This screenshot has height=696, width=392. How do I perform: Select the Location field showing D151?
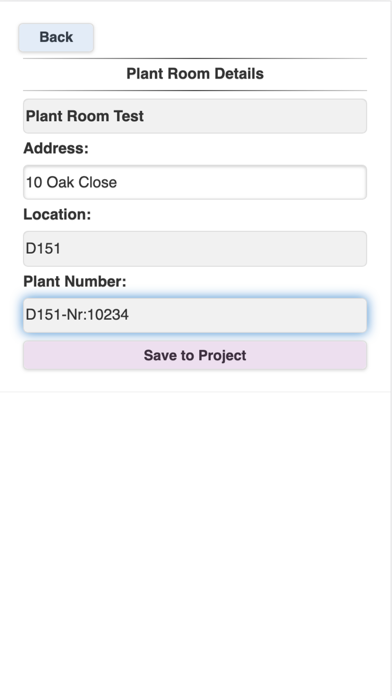[x=195, y=249]
